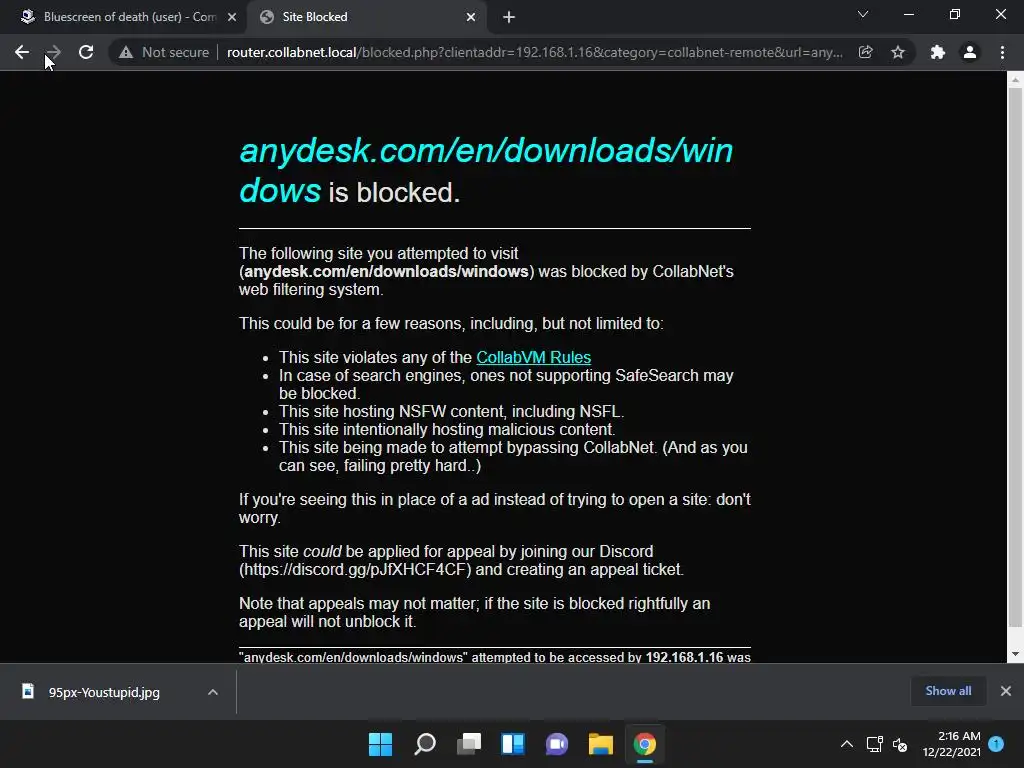
Task: Click the page vertical scrollbar
Action: [1015, 359]
